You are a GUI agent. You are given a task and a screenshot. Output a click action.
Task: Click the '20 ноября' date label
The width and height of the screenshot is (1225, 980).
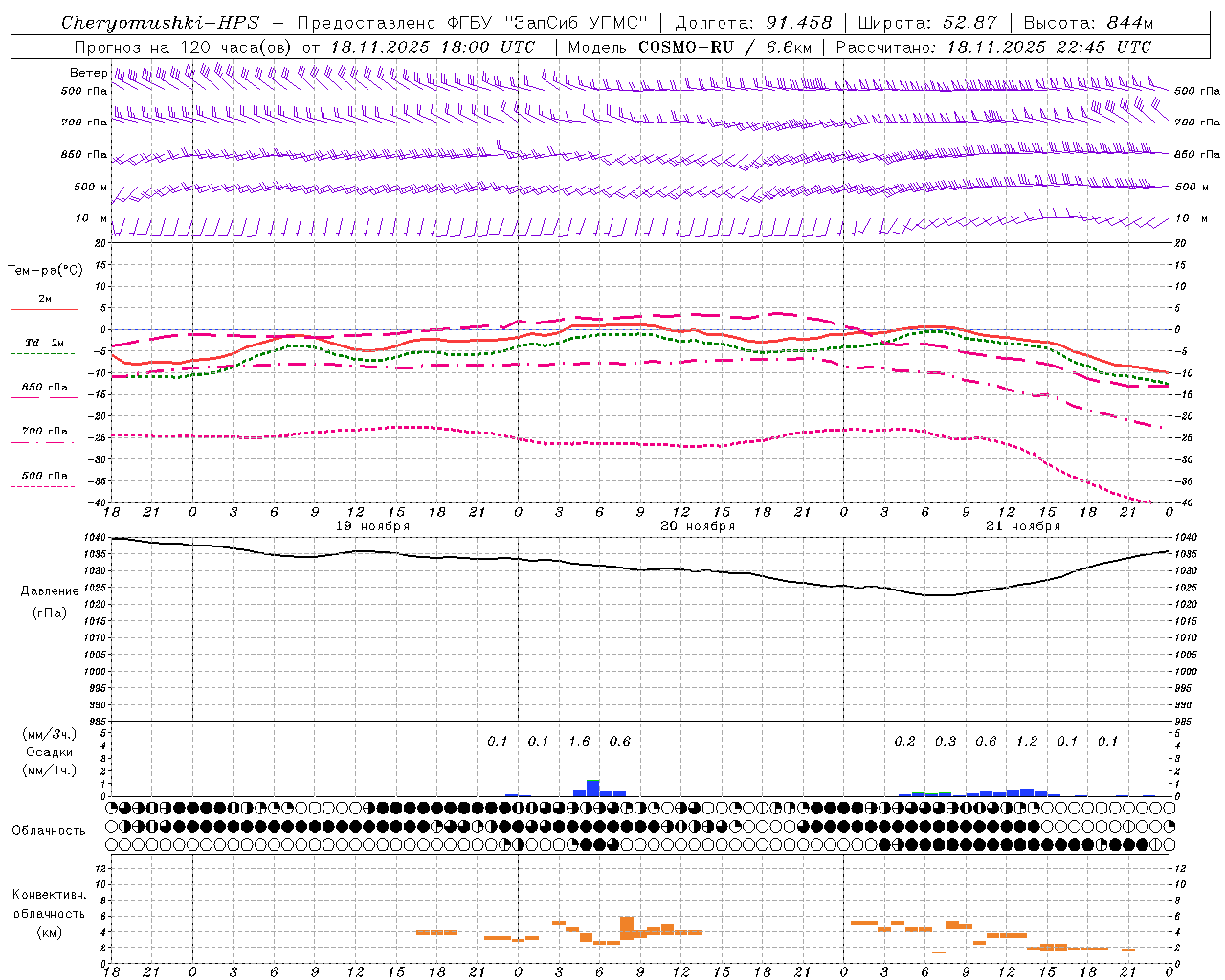[x=698, y=526]
